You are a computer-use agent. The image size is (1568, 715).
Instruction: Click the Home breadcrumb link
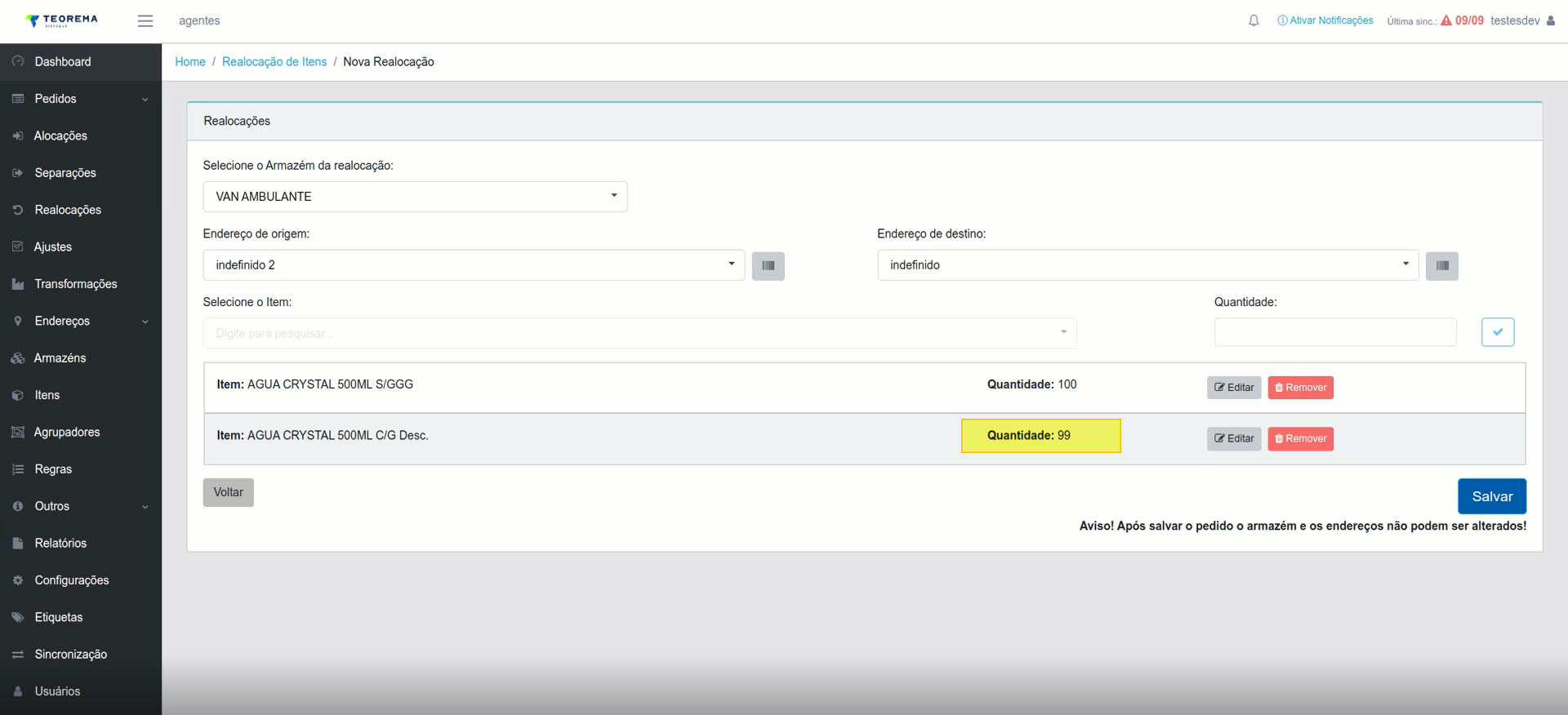[x=190, y=62]
